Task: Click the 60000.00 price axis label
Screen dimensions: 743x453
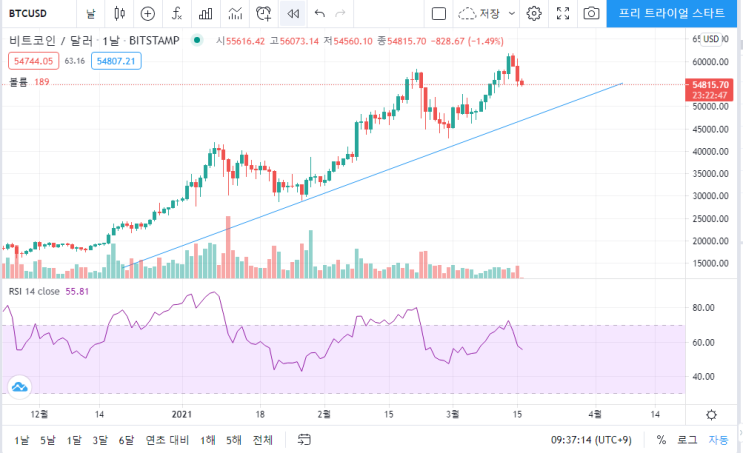Action: 710,62
